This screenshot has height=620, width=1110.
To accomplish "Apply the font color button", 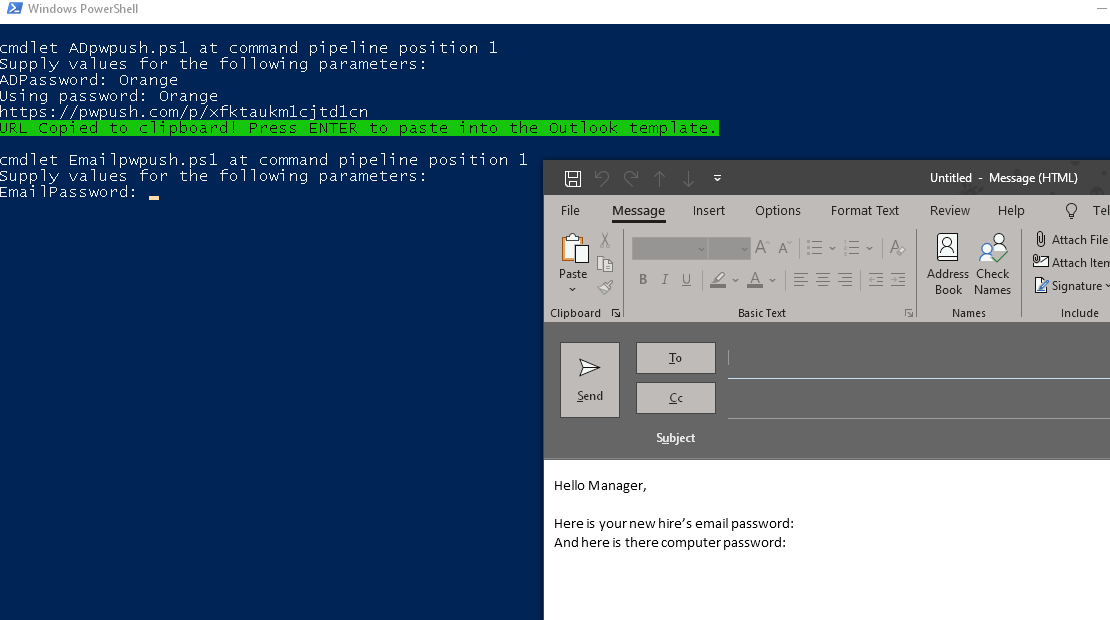I will (755, 280).
